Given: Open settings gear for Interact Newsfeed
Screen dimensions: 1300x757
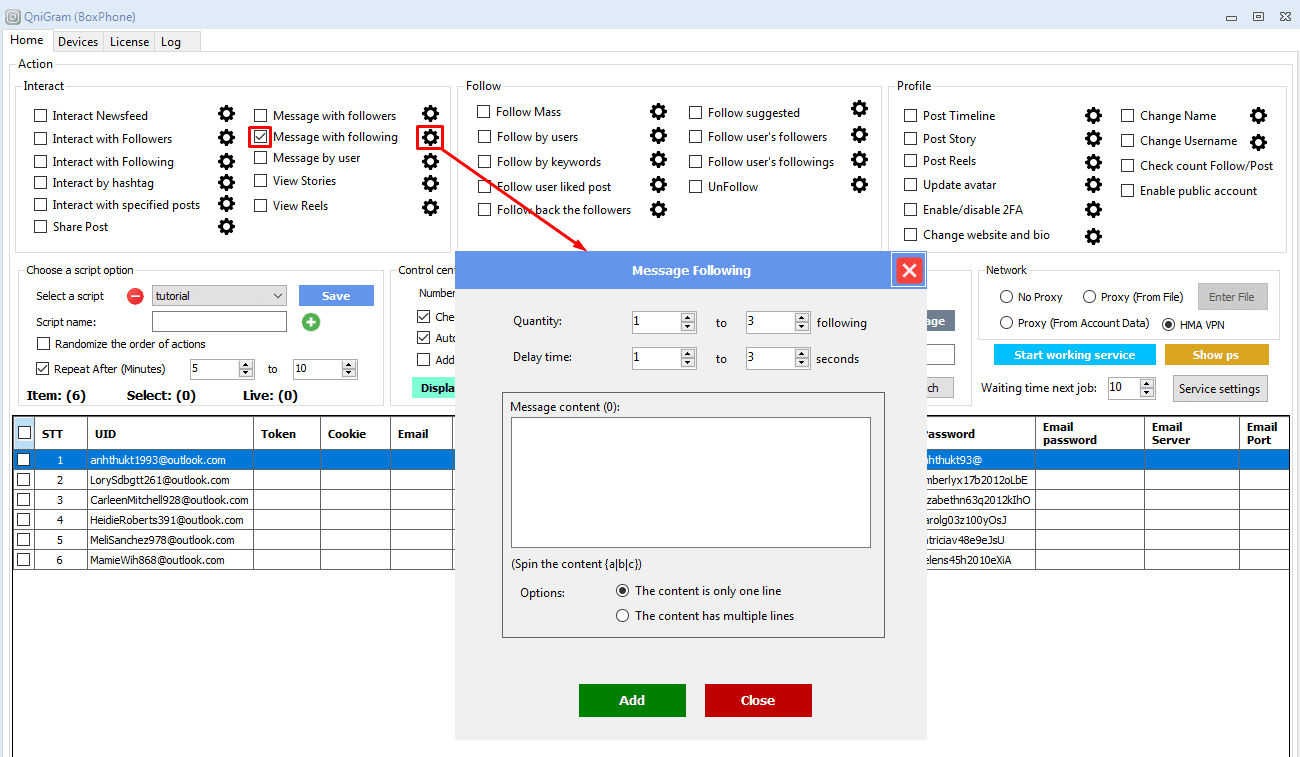Looking at the screenshot, I should 227,114.
